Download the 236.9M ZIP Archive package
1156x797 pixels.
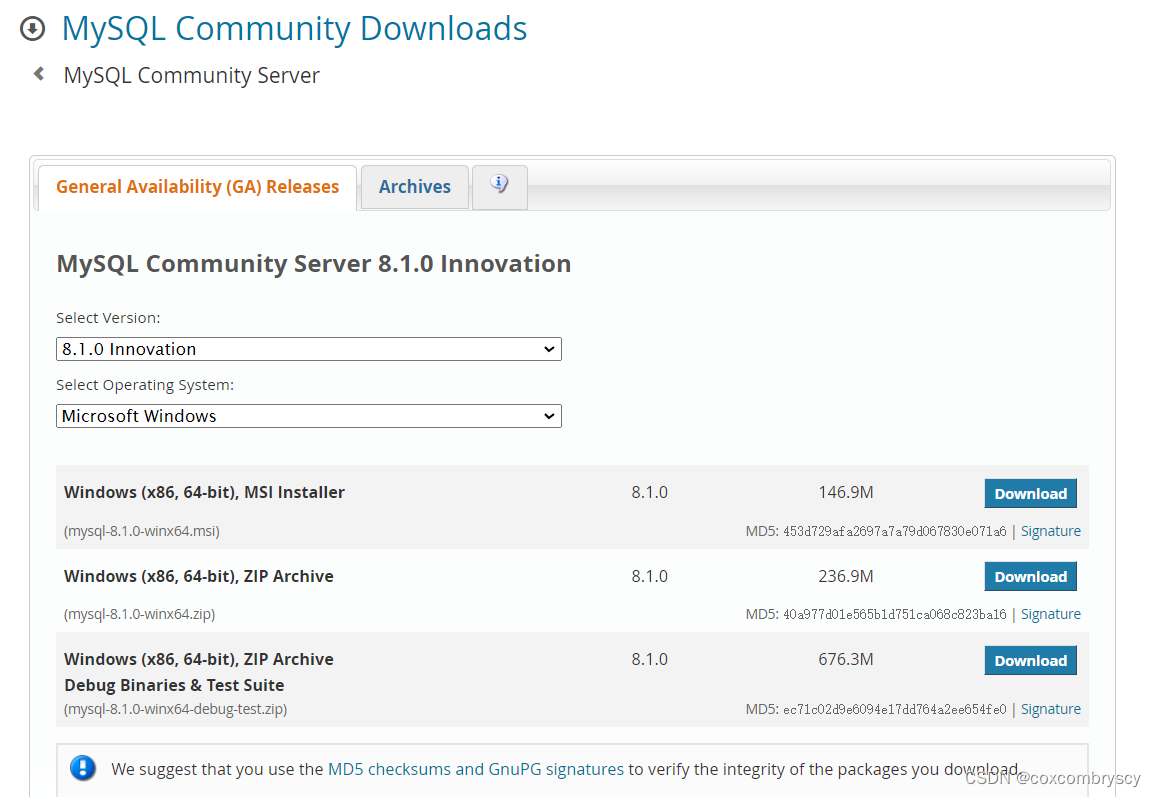point(1031,577)
